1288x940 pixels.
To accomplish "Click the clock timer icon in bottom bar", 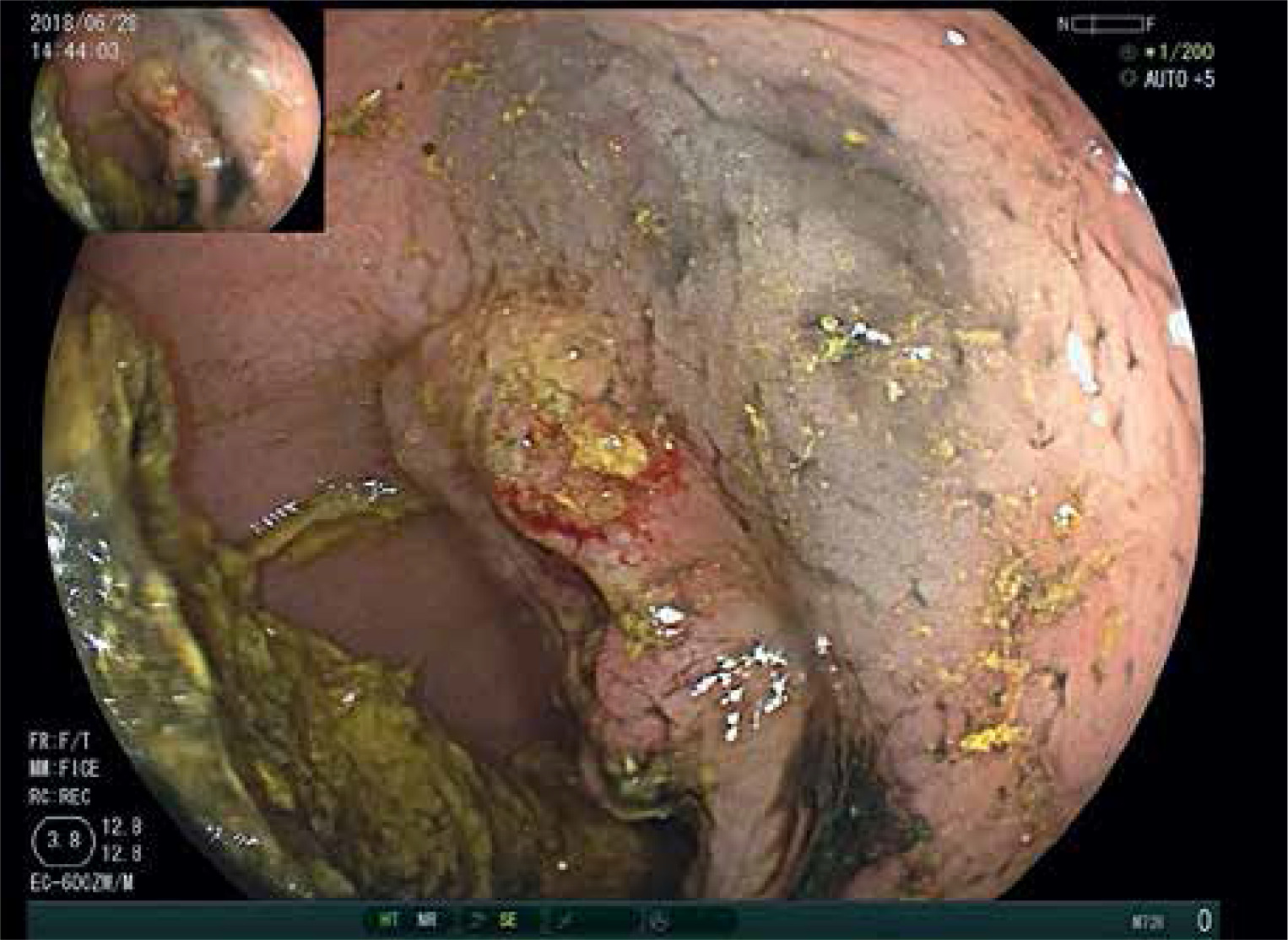I will coord(658,921).
